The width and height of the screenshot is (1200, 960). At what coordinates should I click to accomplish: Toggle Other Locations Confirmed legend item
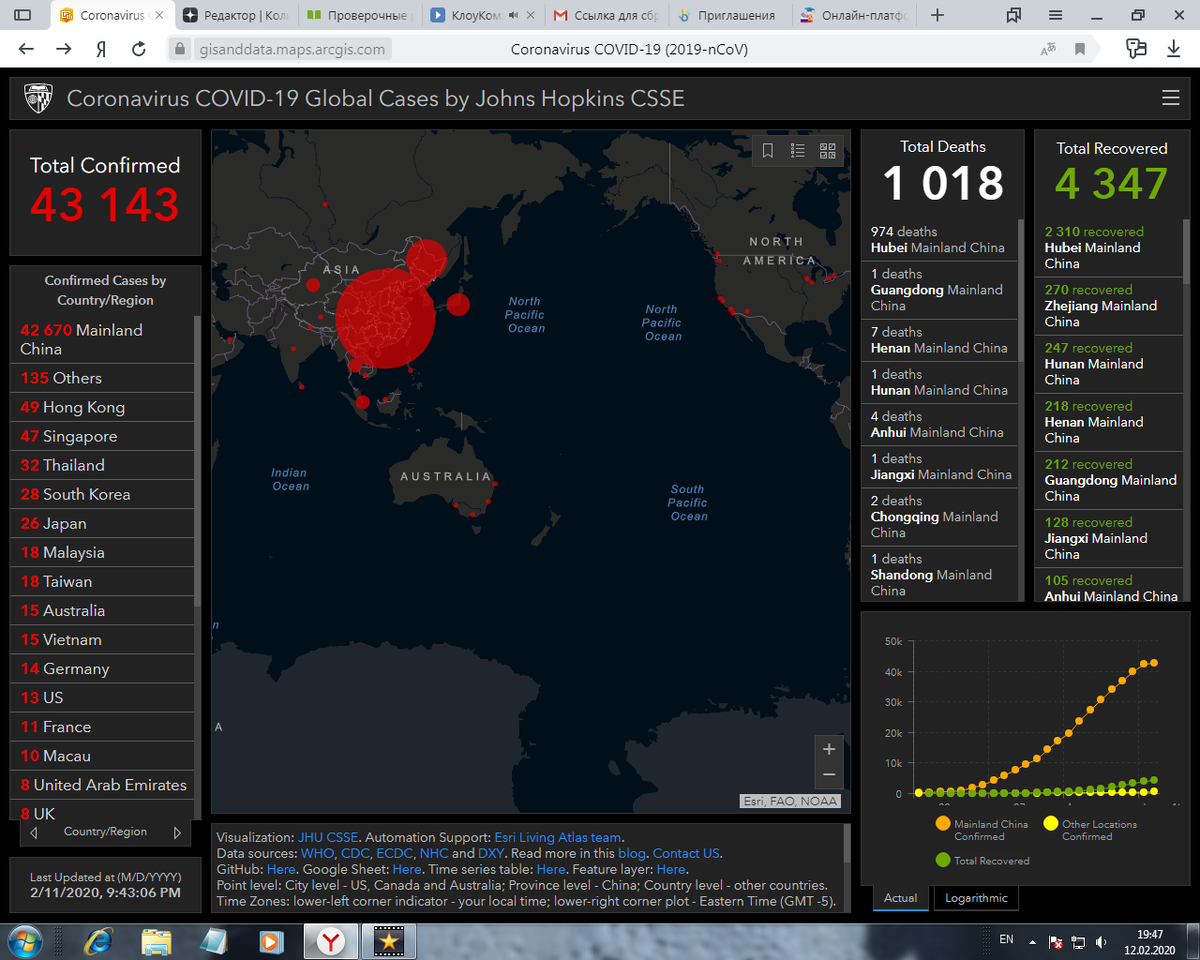click(x=1088, y=830)
